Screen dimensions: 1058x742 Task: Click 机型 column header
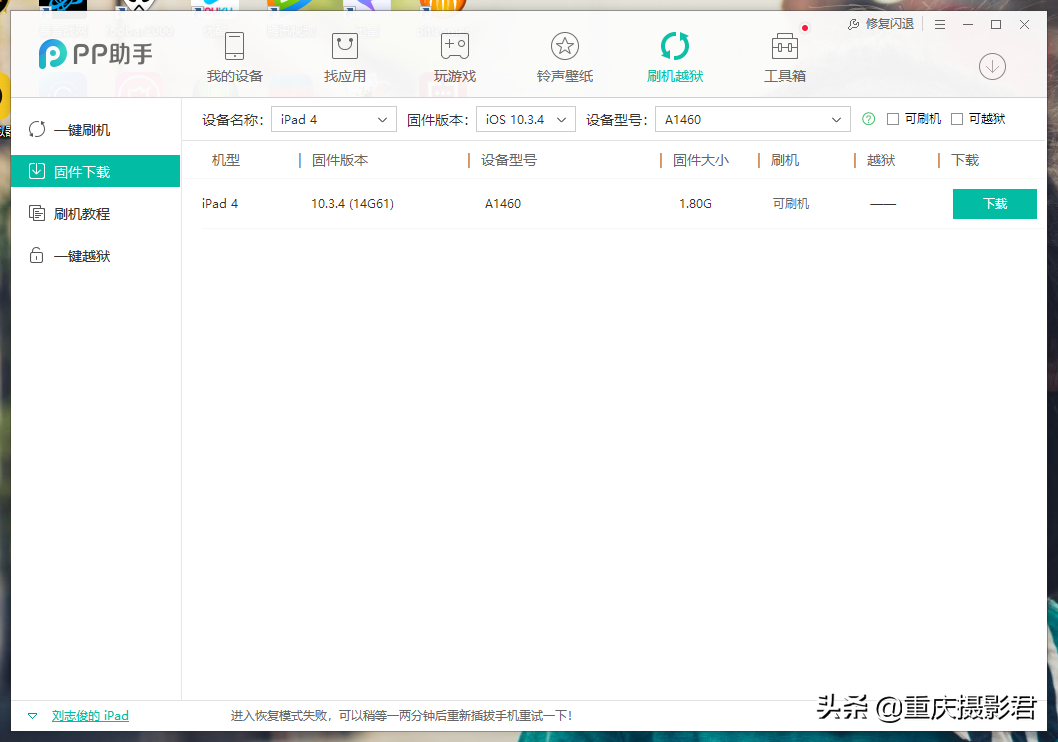coord(225,161)
